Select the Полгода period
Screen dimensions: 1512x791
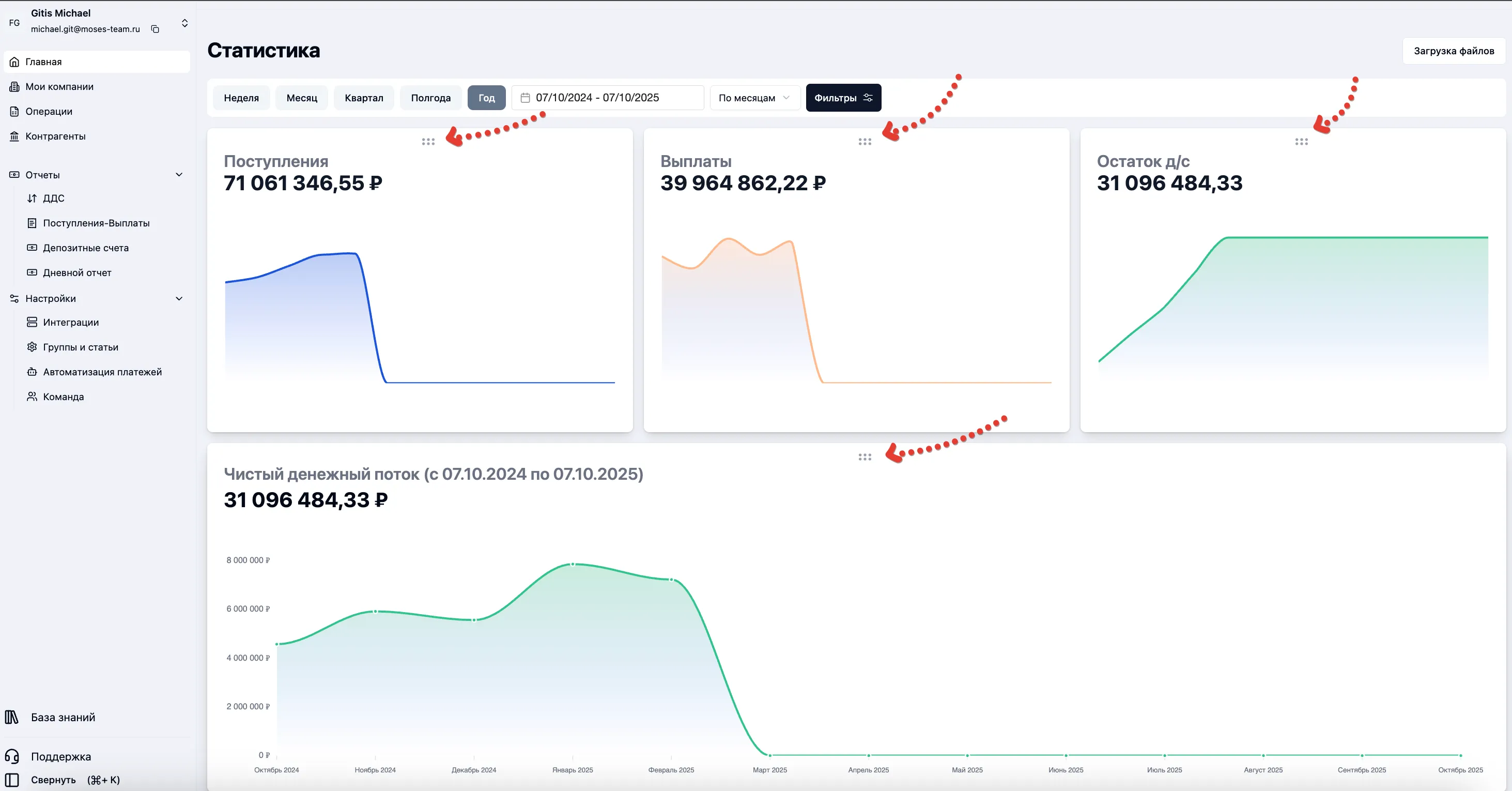coord(431,98)
